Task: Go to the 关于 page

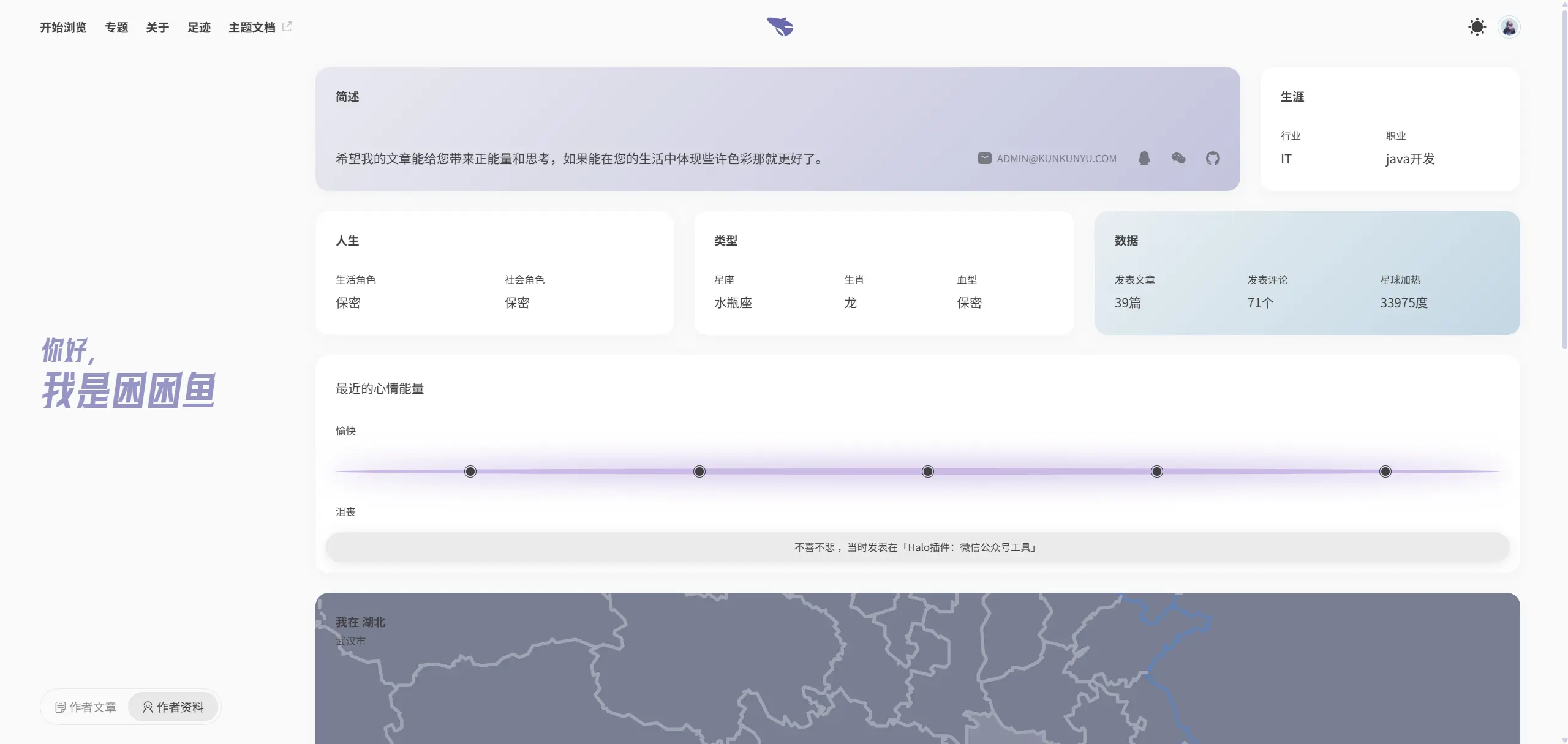Action: pyautogui.click(x=157, y=28)
